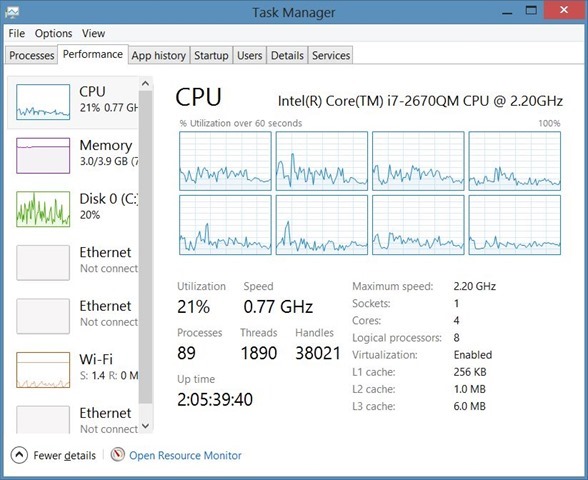Click the 21% utilization value
Image resolution: width=588 pixels, height=480 pixels.
pyautogui.click(x=194, y=307)
